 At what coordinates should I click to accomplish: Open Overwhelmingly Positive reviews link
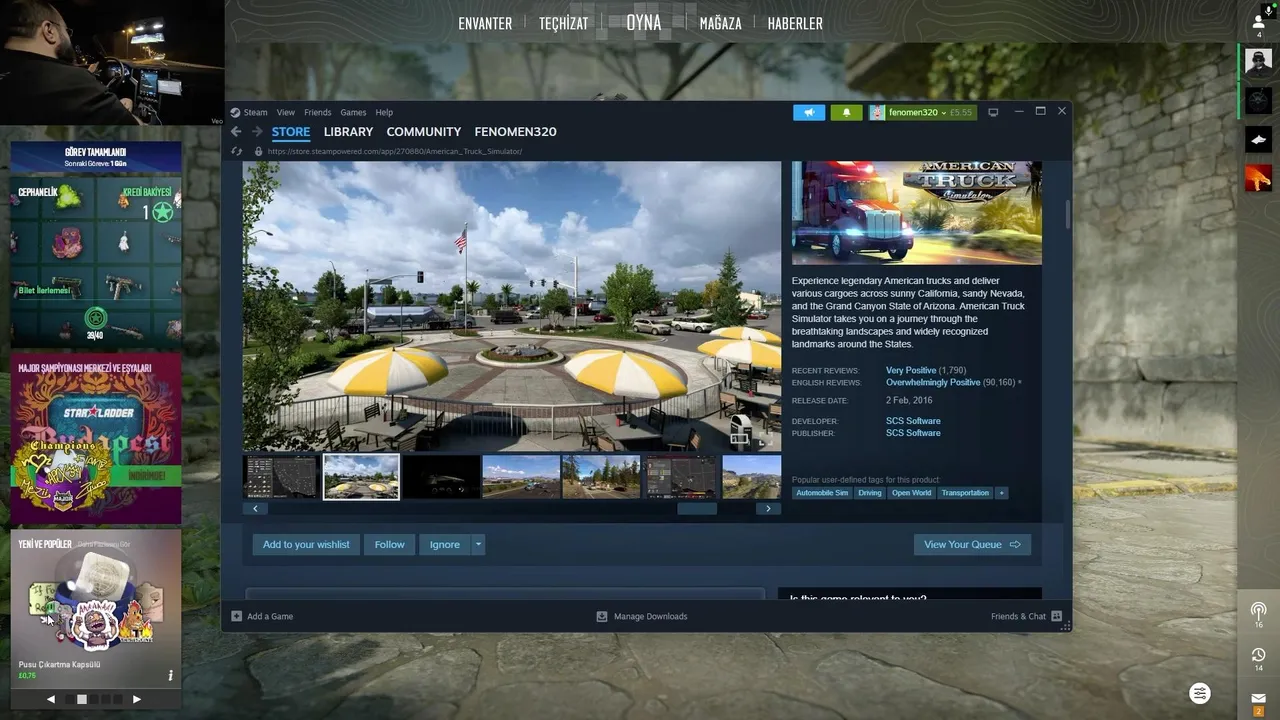pos(933,383)
